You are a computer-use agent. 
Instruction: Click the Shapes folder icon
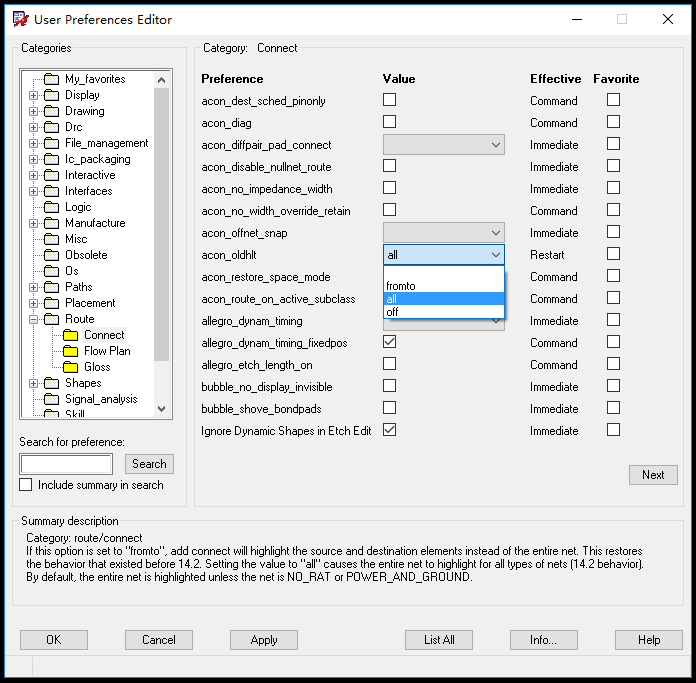pos(51,383)
